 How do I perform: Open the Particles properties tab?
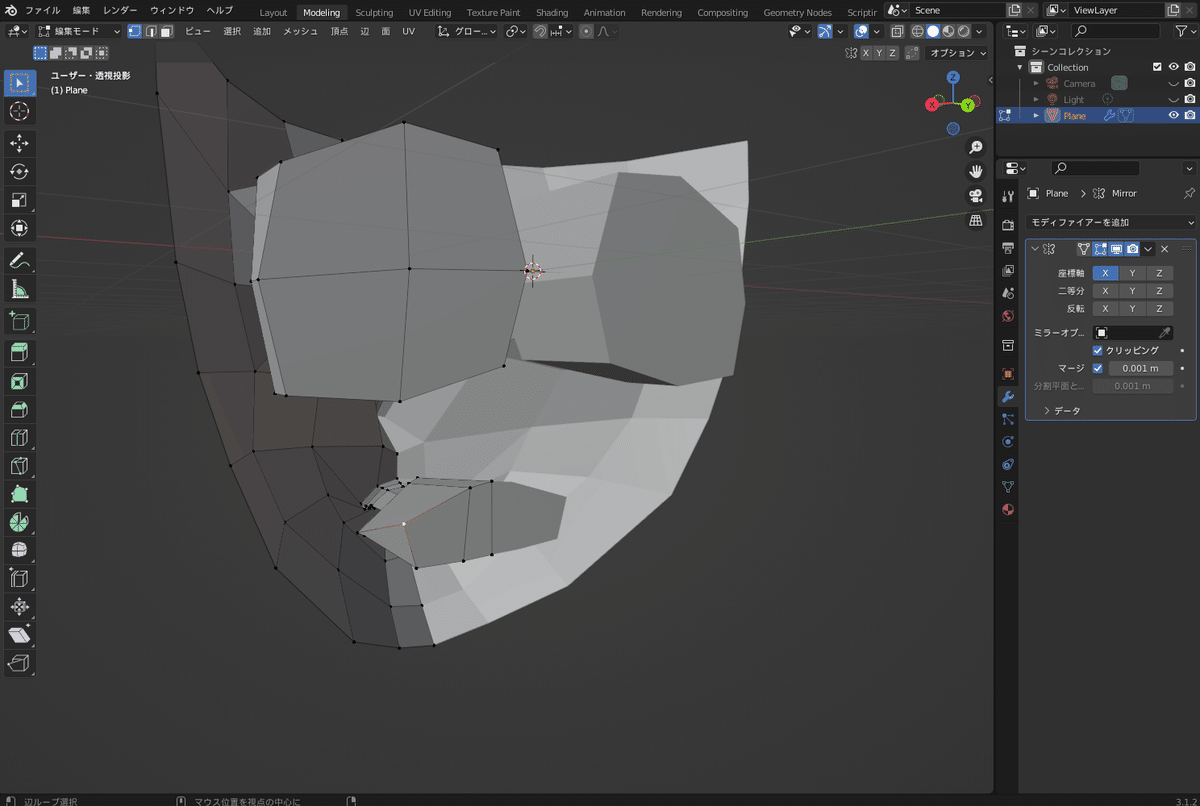(1008, 420)
